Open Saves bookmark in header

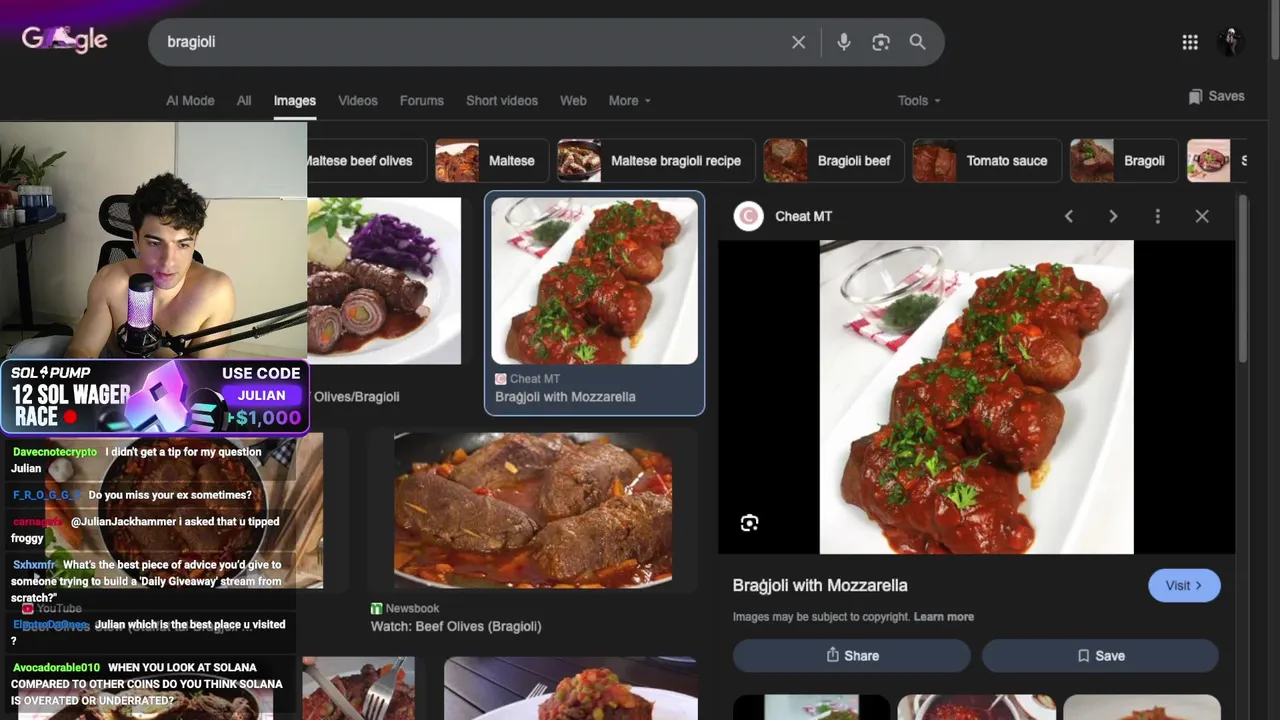click(1216, 97)
